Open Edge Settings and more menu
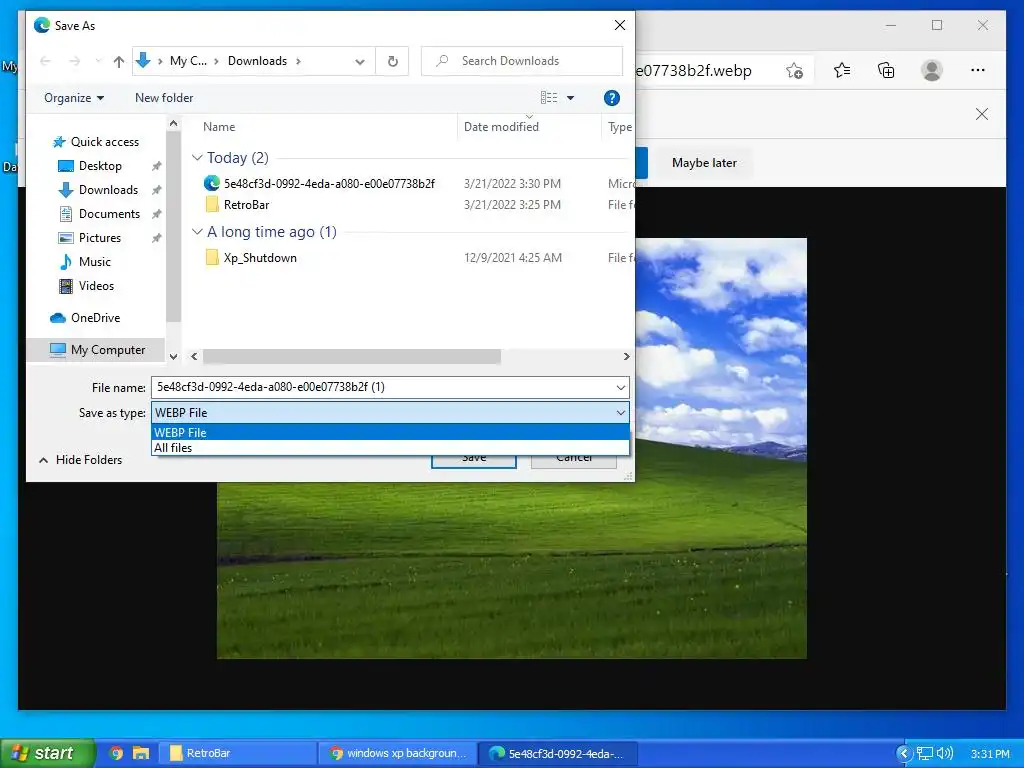The height and width of the screenshot is (768, 1024). pyautogui.click(x=978, y=71)
